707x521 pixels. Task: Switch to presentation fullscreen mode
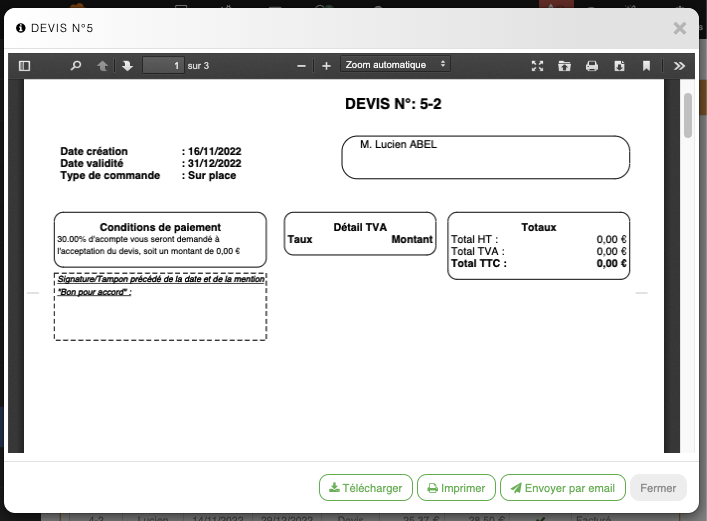coord(537,66)
